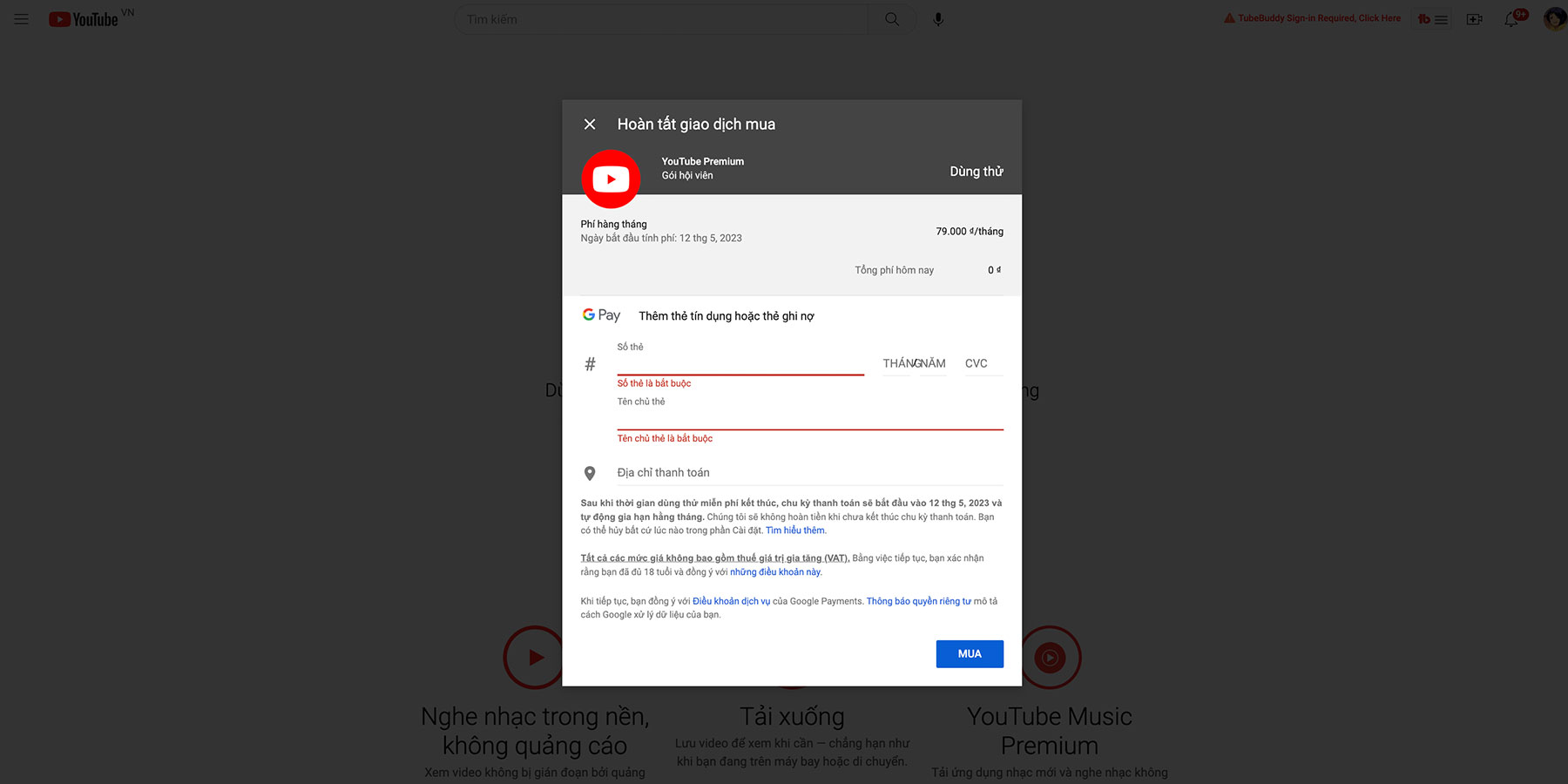Click the Tải xuống heading on background page
The height and width of the screenshot is (784, 1568).
click(x=792, y=716)
